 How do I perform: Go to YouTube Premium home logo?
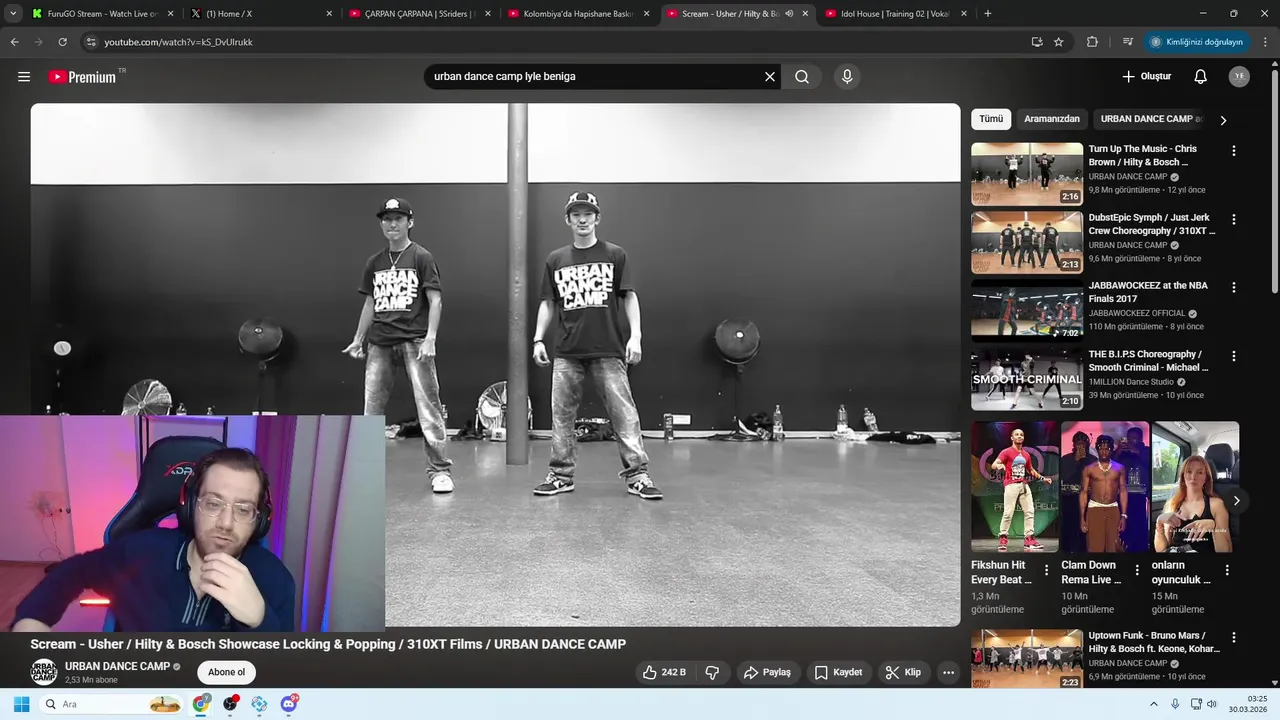point(82,77)
